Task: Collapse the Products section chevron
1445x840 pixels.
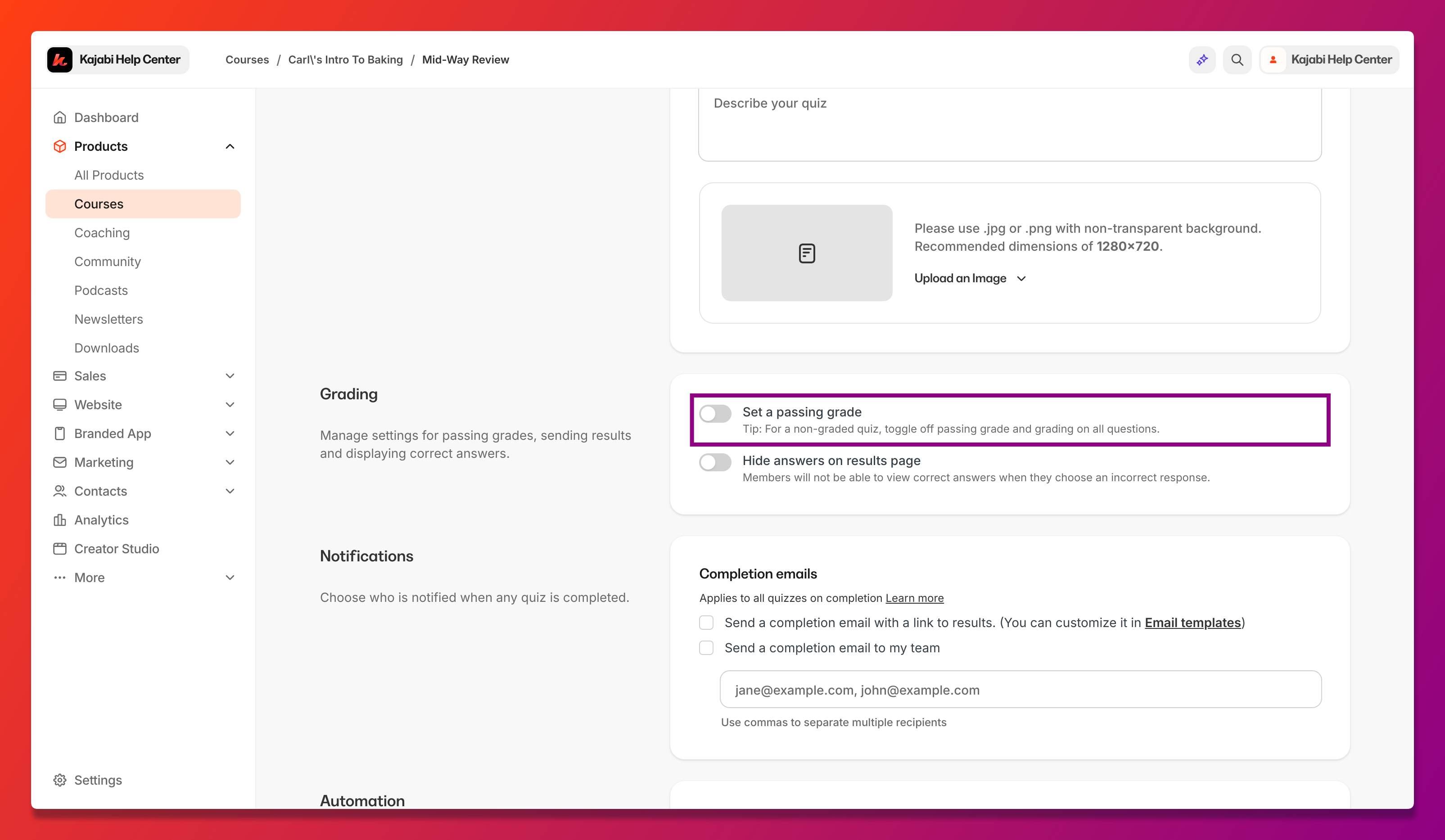Action: 230,146
